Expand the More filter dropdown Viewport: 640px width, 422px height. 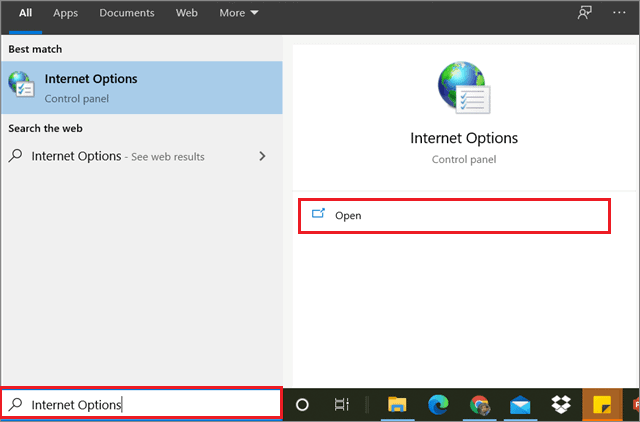(239, 13)
